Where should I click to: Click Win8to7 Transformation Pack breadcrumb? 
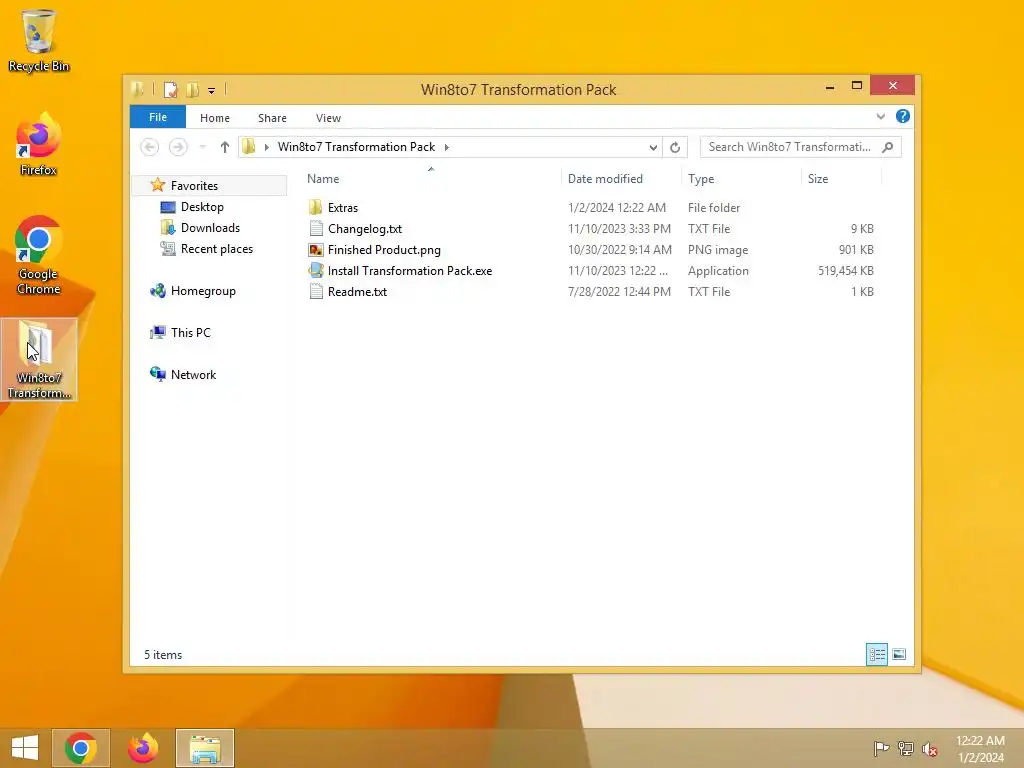357,147
